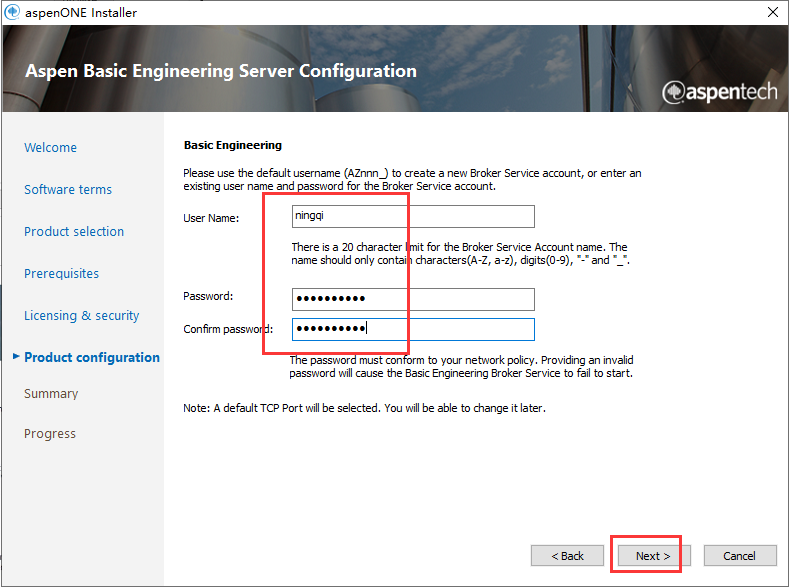Click the Basic Engineering section heading
The height and width of the screenshot is (588, 790).
[233, 146]
